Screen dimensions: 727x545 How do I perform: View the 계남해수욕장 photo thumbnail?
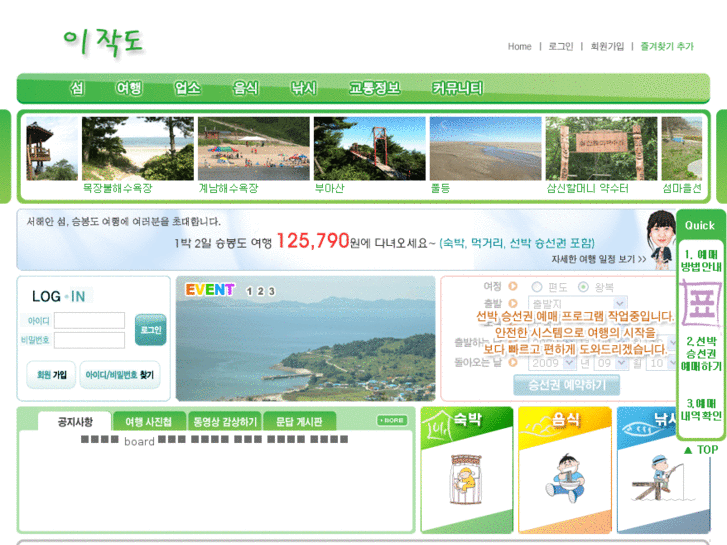pos(254,148)
